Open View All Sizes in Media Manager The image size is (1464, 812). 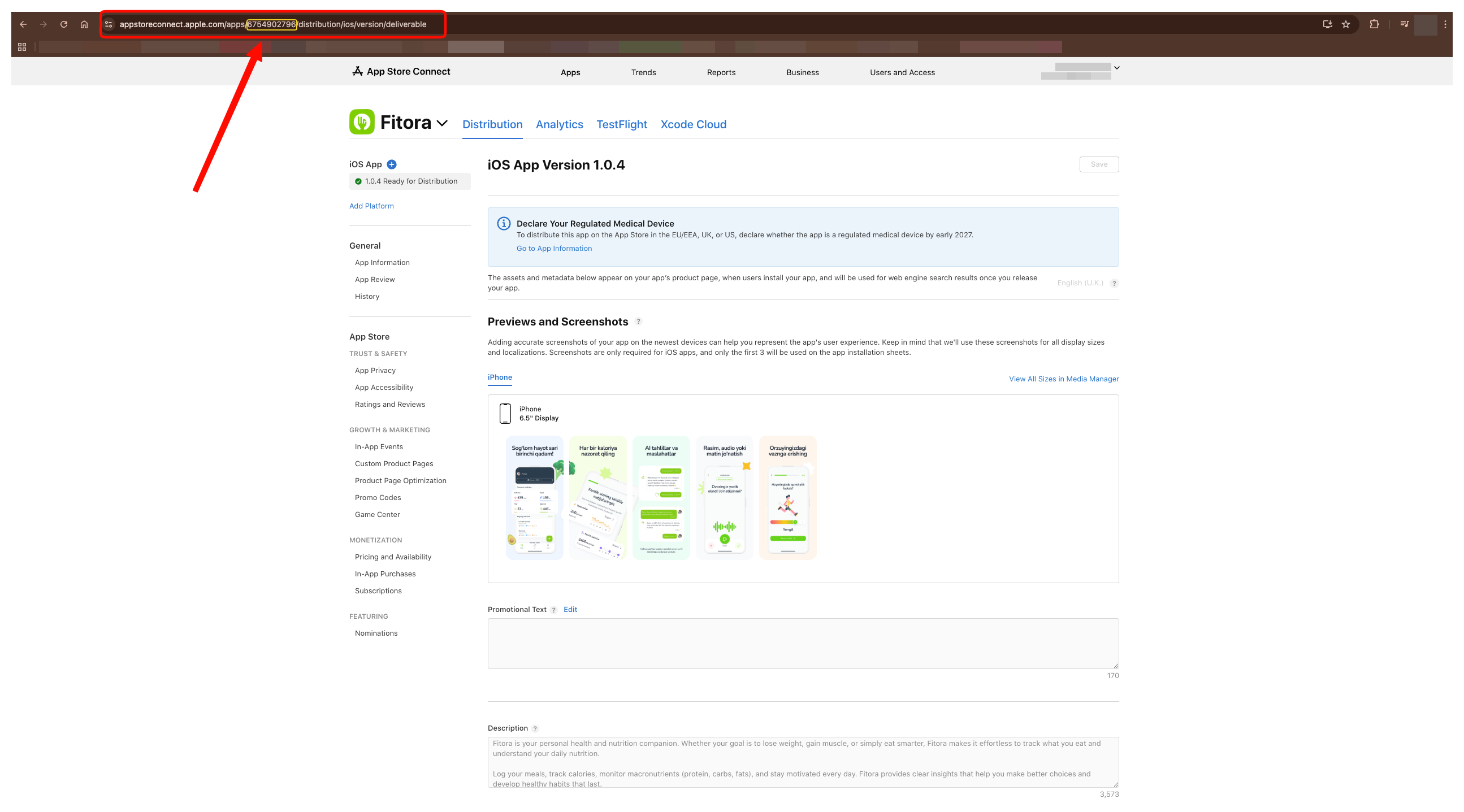pyautogui.click(x=1063, y=379)
